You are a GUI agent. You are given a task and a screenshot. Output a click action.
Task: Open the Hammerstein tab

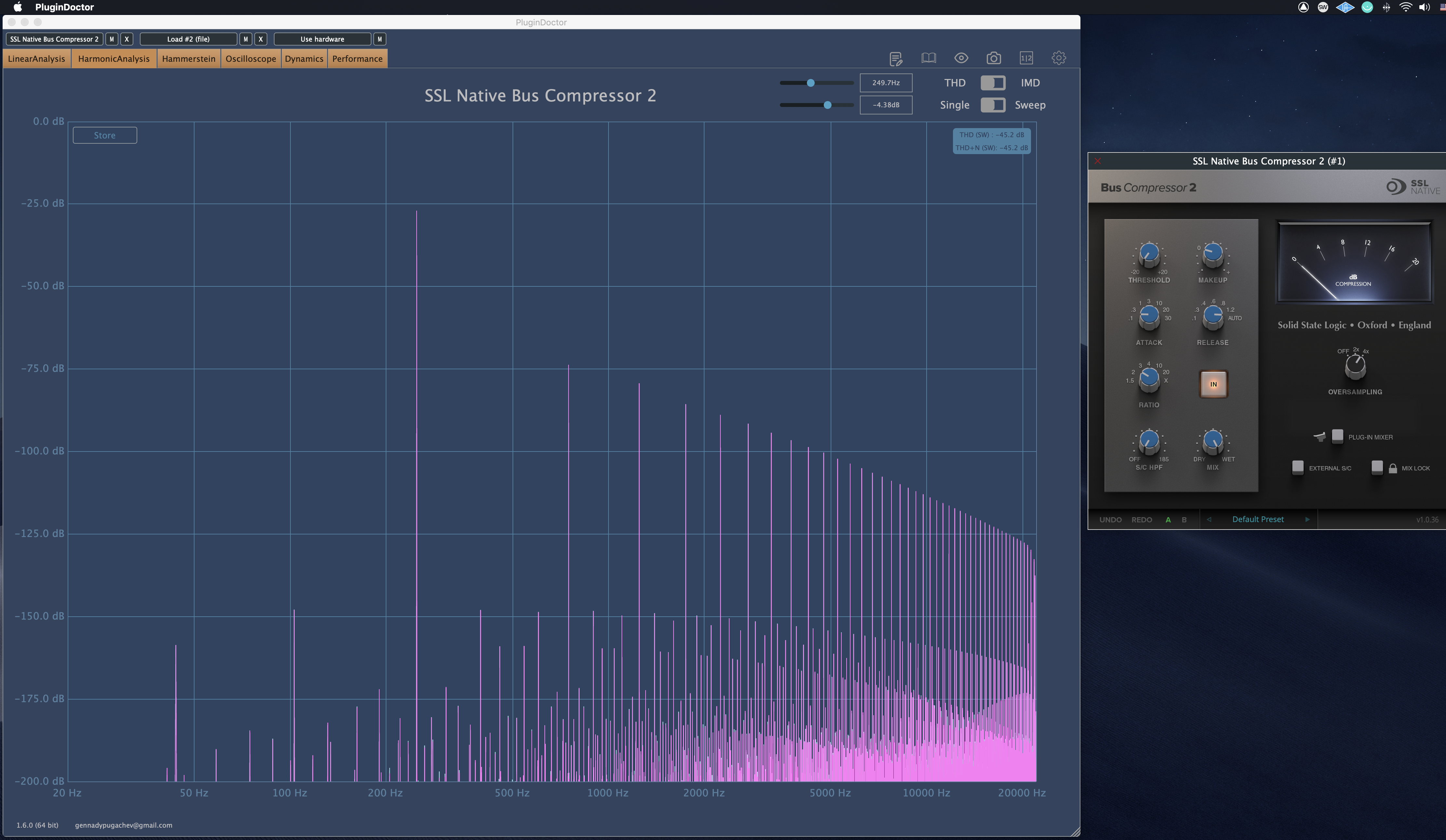pos(189,59)
